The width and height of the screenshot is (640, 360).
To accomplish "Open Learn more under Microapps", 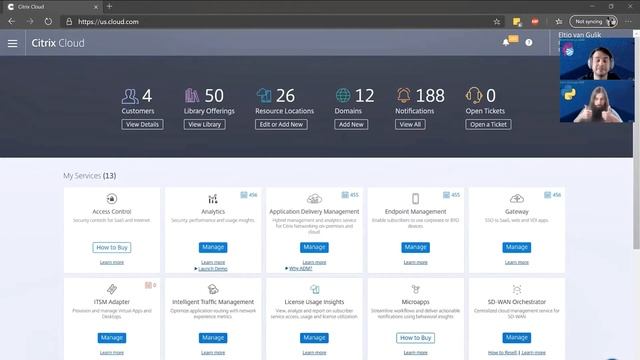I will pyautogui.click(x=416, y=353).
